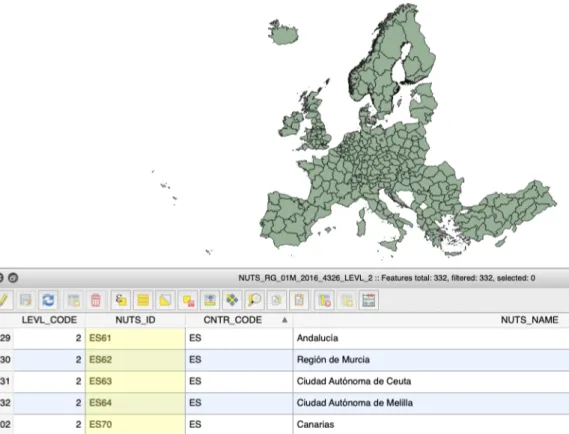The width and height of the screenshot is (569, 434).
Task: Click the Andalucía name cell
Action: tap(431, 338)
